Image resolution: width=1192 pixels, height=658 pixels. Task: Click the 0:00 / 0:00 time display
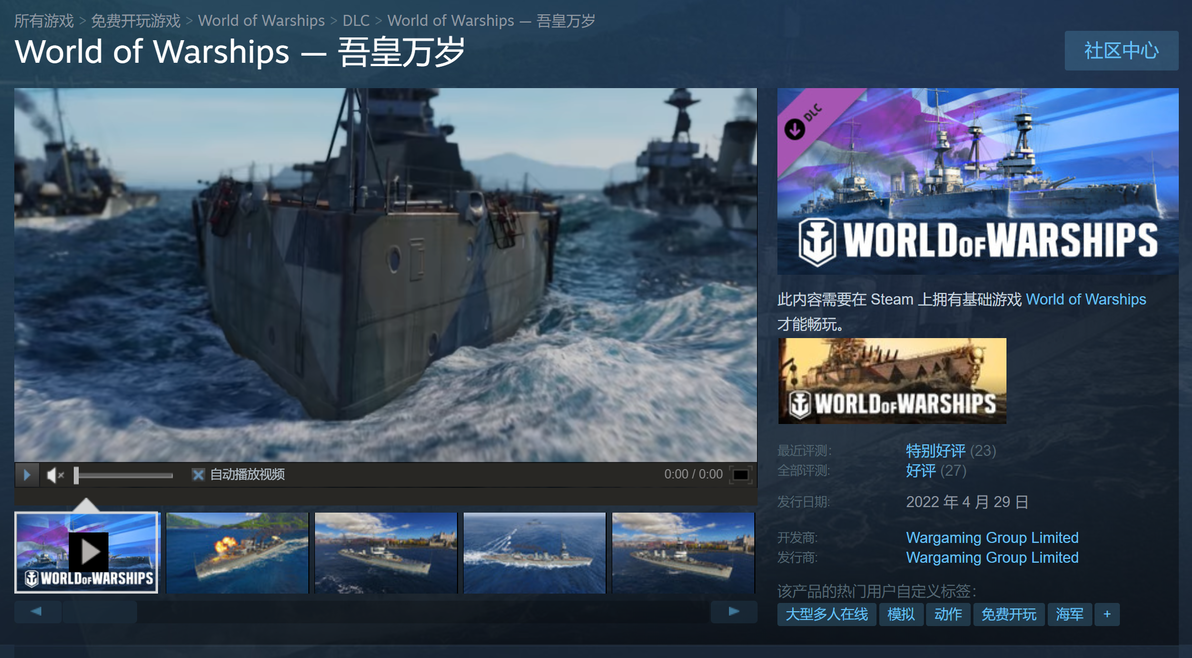[693, 474]
